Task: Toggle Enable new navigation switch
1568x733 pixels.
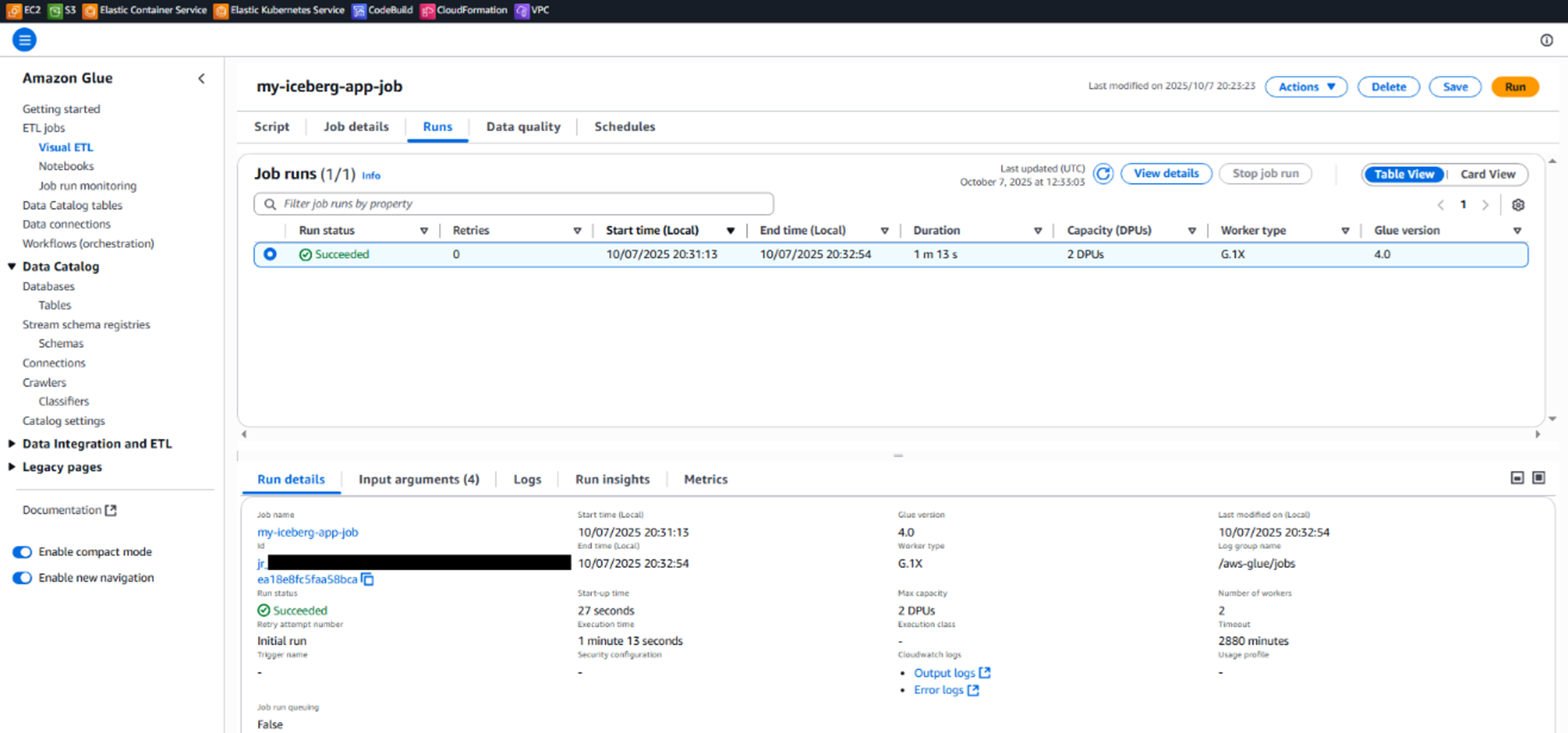Action: click(23, 578)
